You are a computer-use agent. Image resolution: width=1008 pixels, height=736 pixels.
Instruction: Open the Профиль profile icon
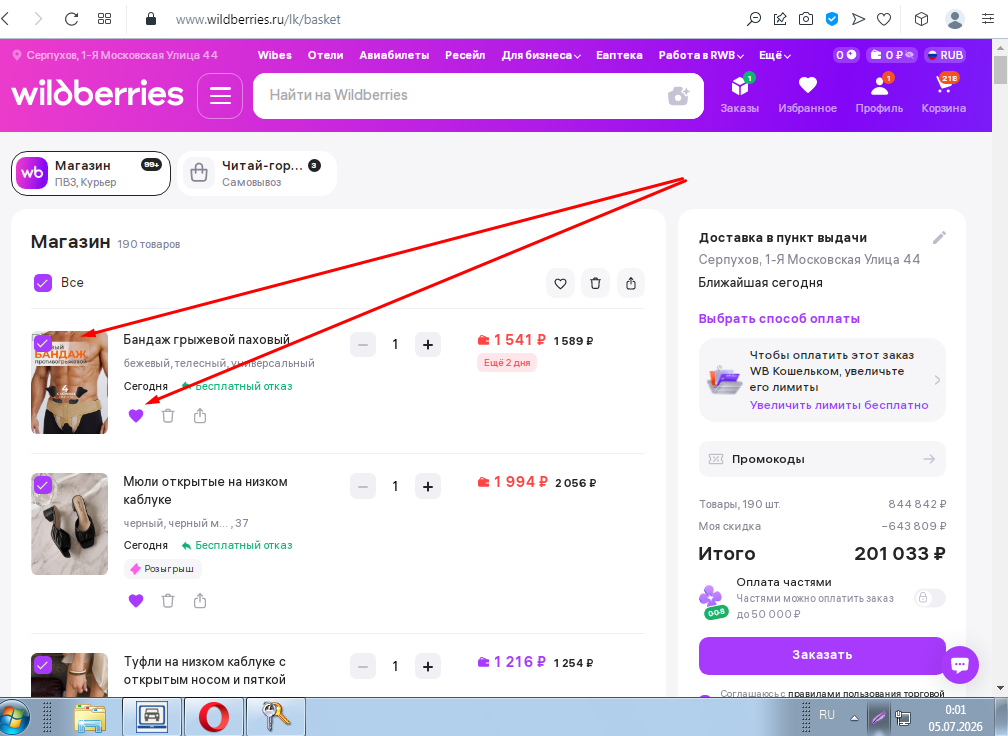tap(879, 94)
